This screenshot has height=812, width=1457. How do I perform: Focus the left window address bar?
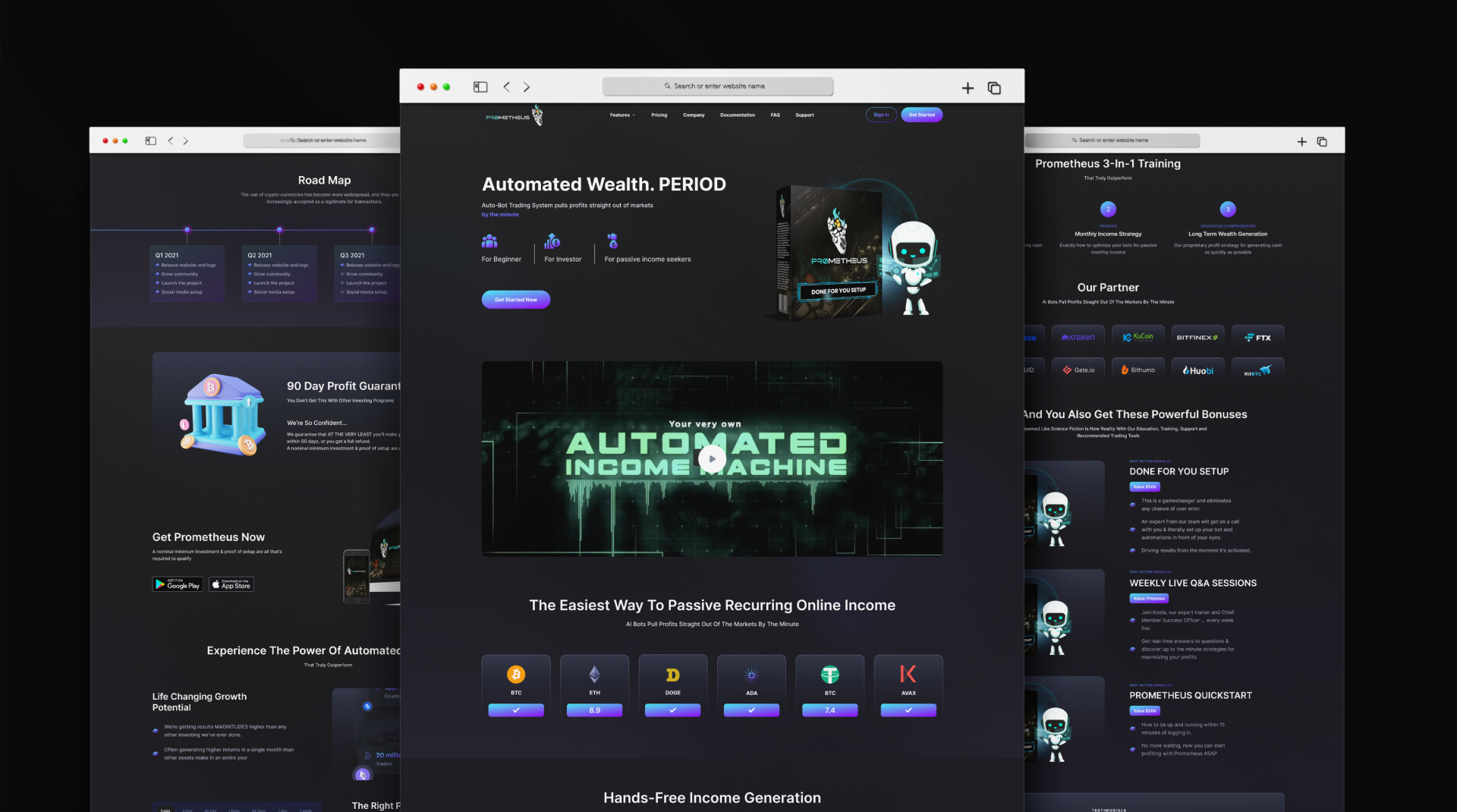pyautogui.click(x=323, y=140)
